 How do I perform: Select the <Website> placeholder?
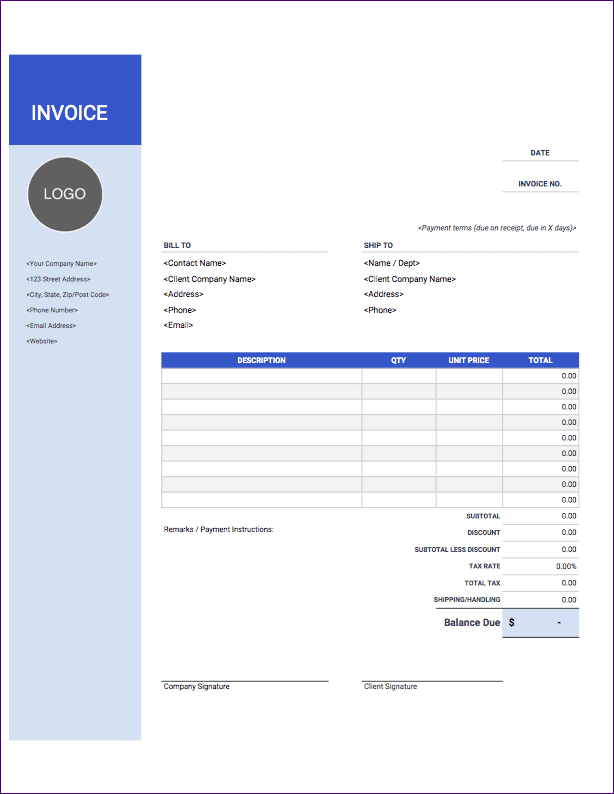pyautogui.click(x=42, y=341)
